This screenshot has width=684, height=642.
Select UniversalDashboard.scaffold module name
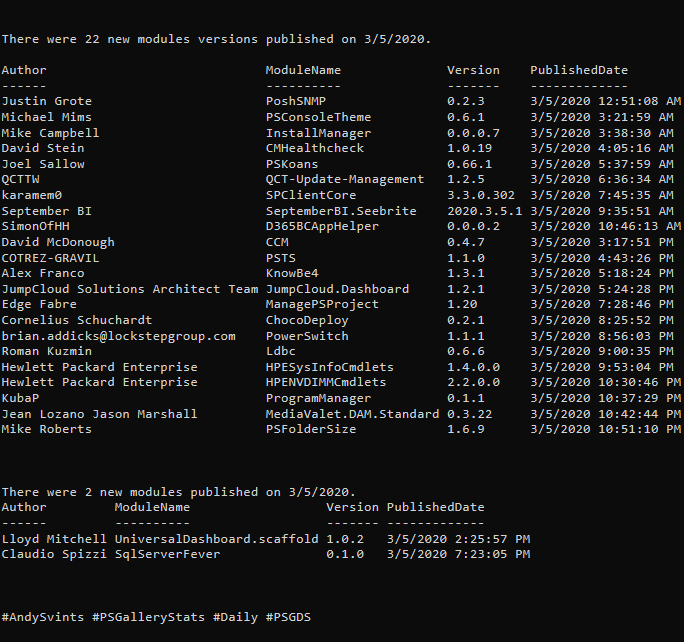pos(216,539)
